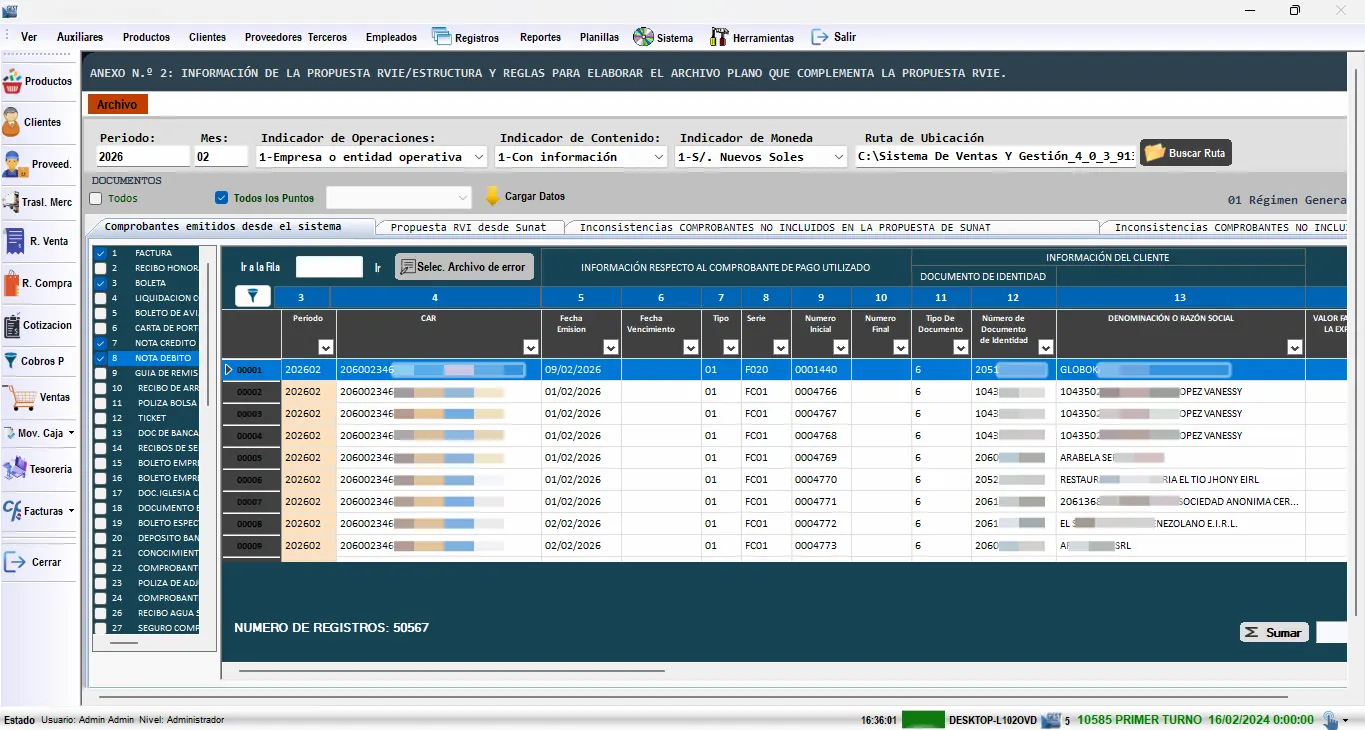This screenshot has height=730, width=1365.
Task: Switch to Propuesta RVI desde Sunat tab
Action: pyautogui.click(x=468, y=227)
